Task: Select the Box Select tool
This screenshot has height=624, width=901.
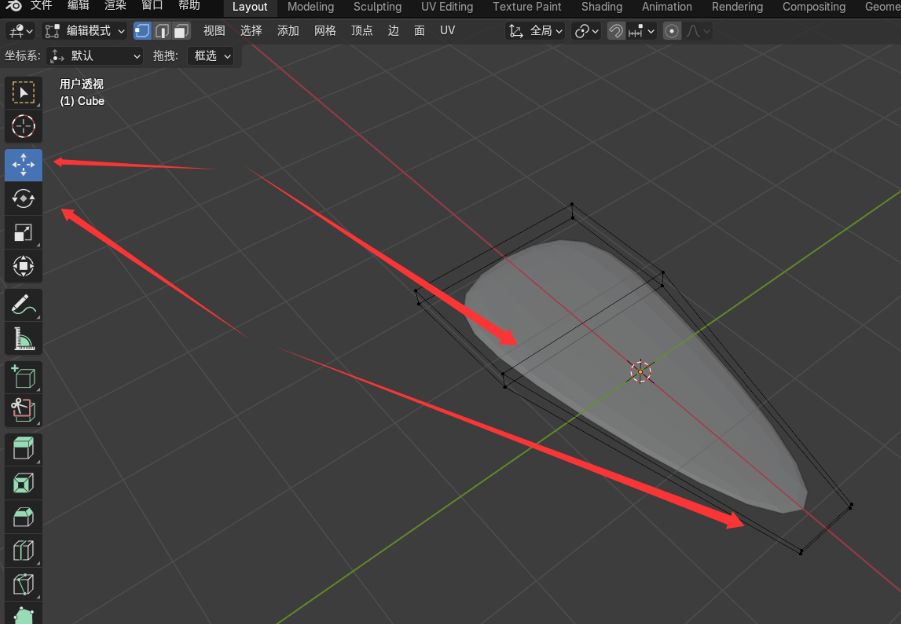Action: tap(23, 93)
